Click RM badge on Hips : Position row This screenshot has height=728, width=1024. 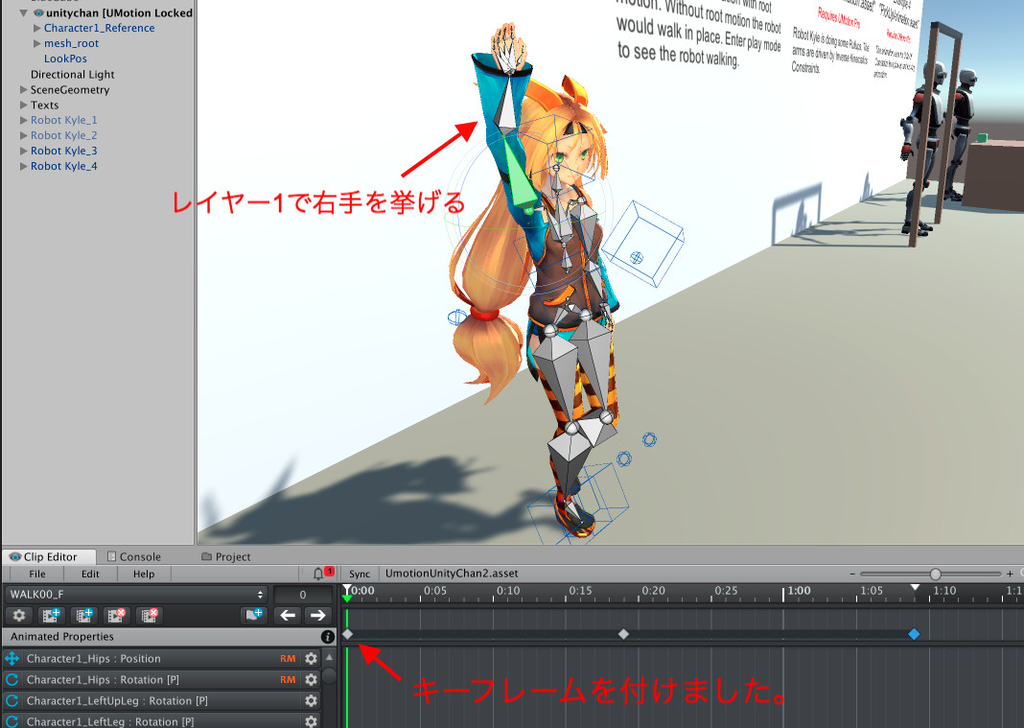(288, 659)
